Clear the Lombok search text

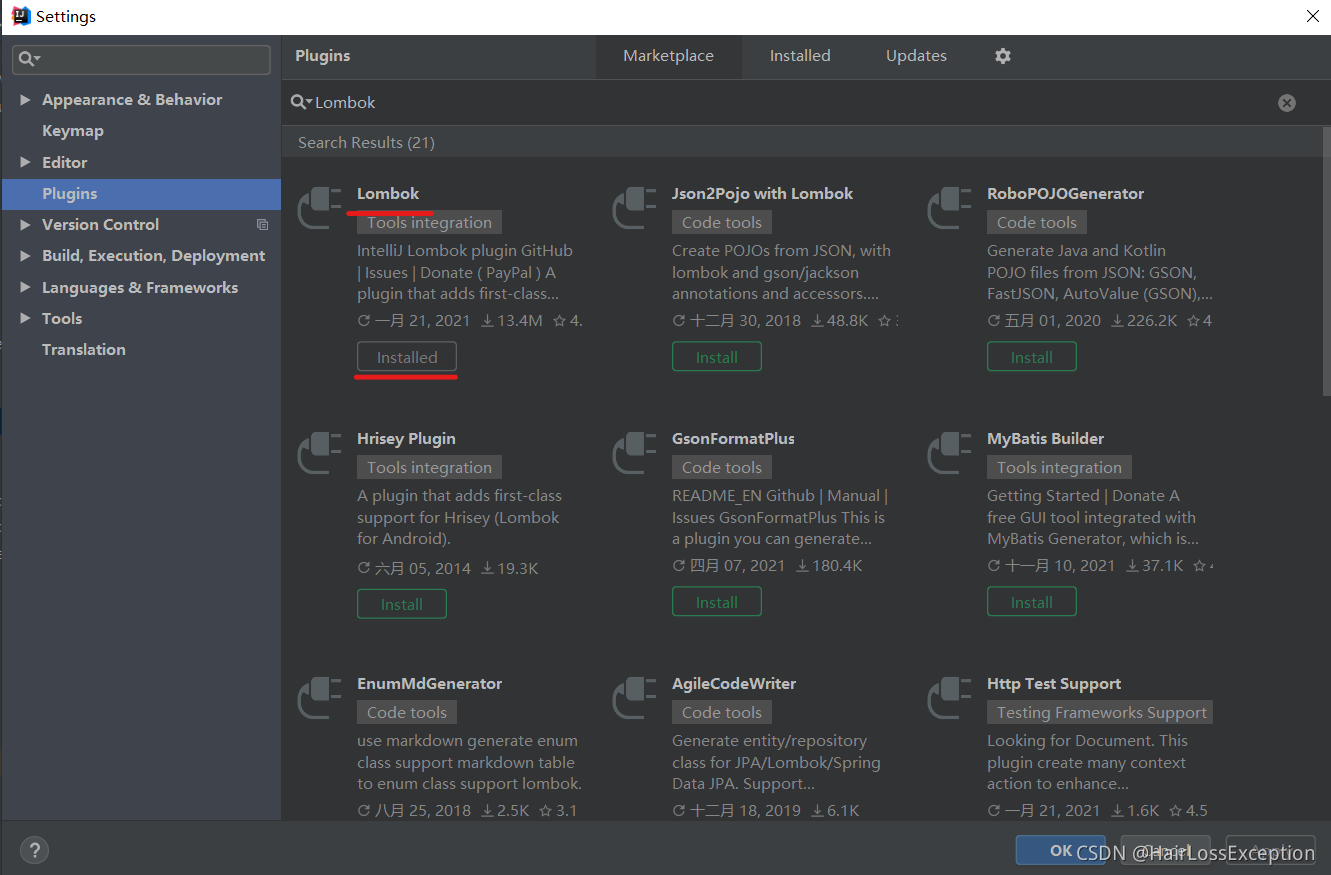coord(1287,103)
